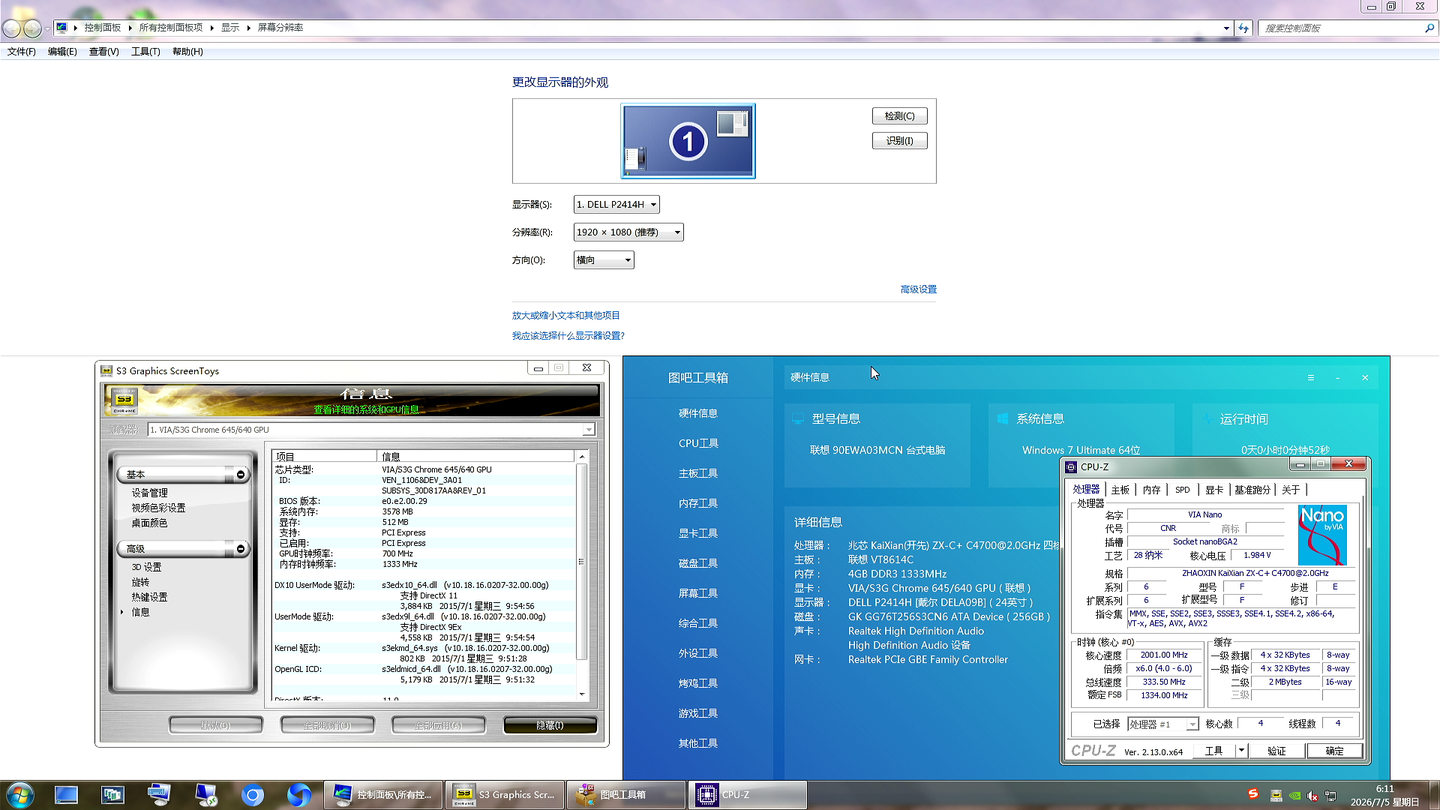Open the 编辑(E) menu

(63, 52)
